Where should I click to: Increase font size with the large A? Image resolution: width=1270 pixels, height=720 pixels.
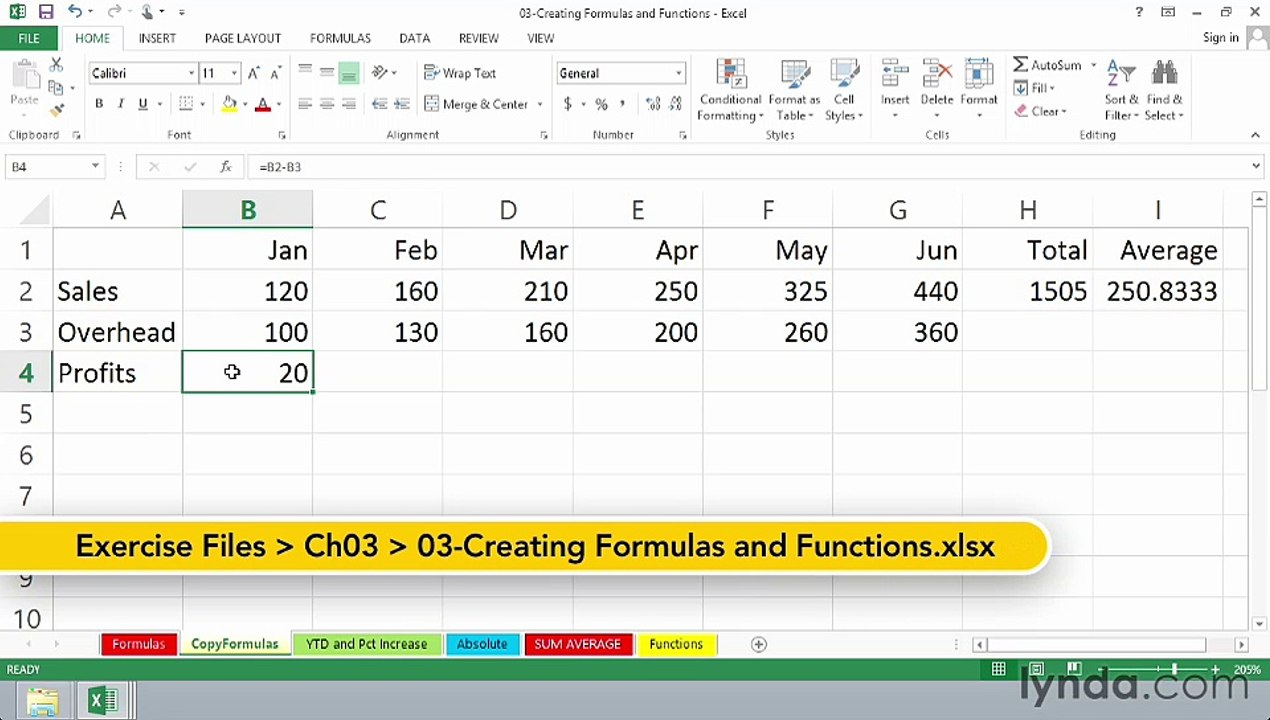click(254, 73)
